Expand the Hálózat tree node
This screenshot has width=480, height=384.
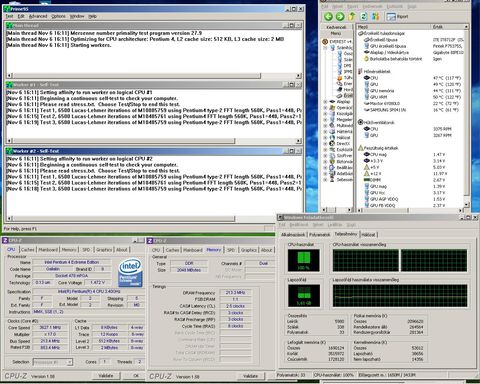325,137
